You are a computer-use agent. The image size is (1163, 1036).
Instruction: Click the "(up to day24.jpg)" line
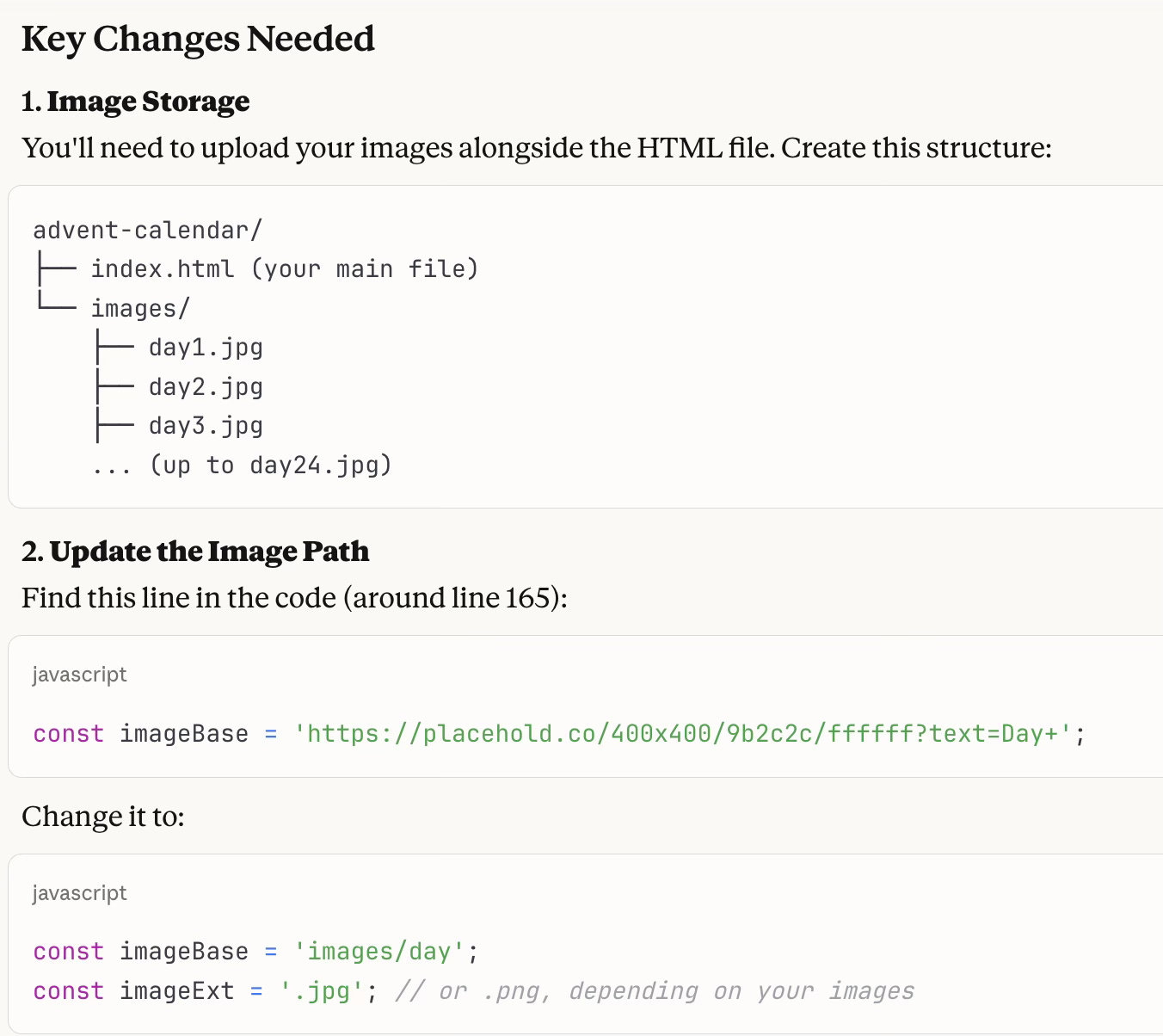[270, 466]
